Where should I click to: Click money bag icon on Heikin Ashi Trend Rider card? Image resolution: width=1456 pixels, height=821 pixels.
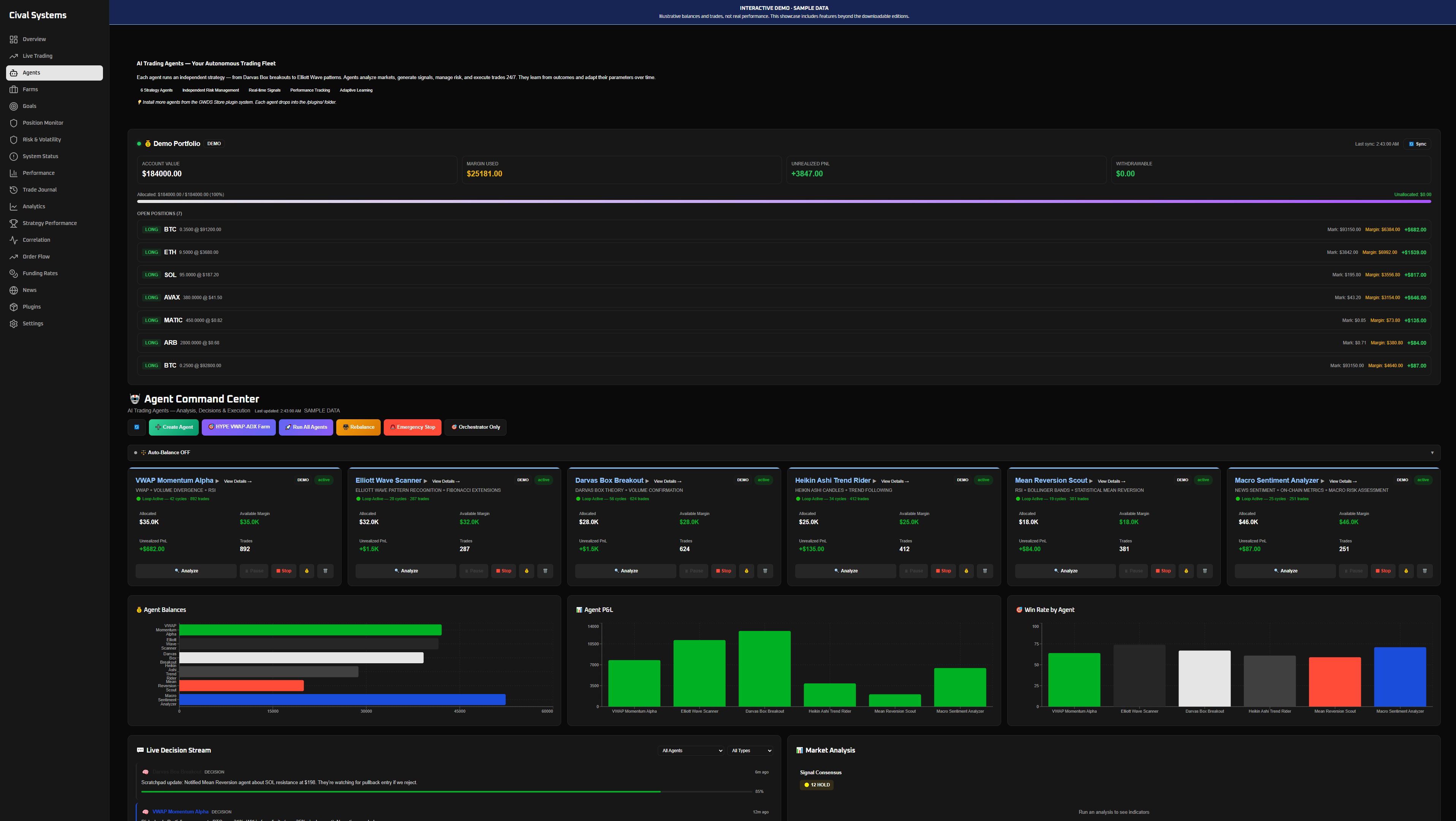[966, 571]
